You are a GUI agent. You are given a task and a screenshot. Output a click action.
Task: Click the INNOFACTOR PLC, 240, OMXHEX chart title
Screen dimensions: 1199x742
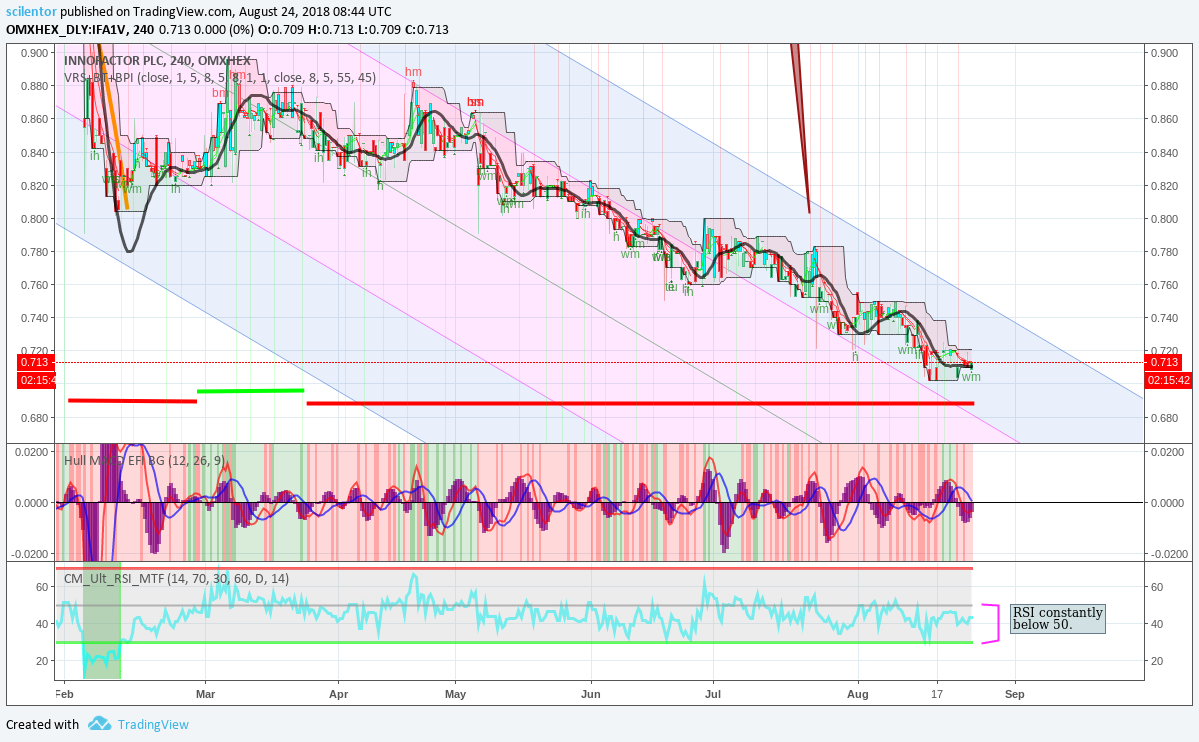[157, 60]
